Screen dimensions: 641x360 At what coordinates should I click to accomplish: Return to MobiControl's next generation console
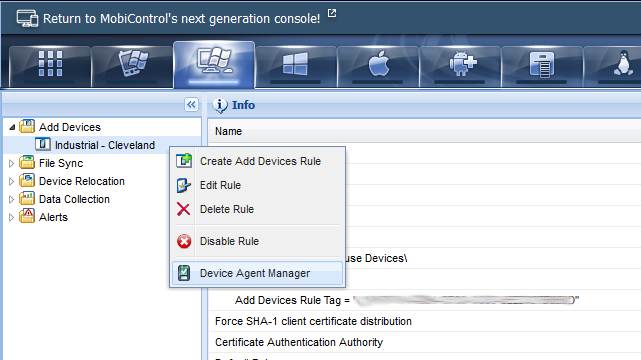182,19
